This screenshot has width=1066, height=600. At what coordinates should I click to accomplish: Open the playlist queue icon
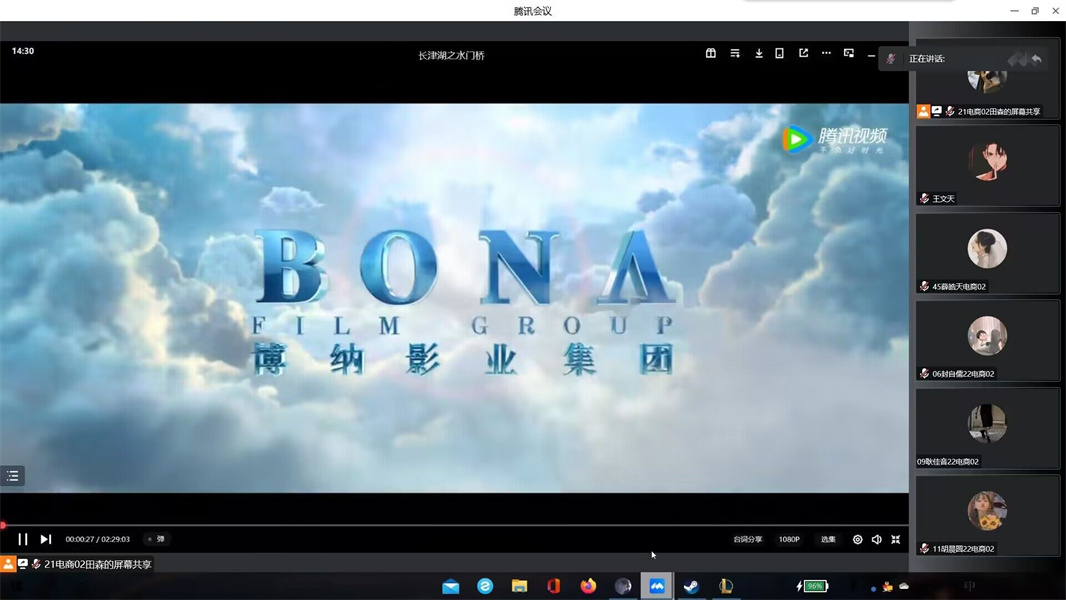pyautogui.click(x=735, y=53)
